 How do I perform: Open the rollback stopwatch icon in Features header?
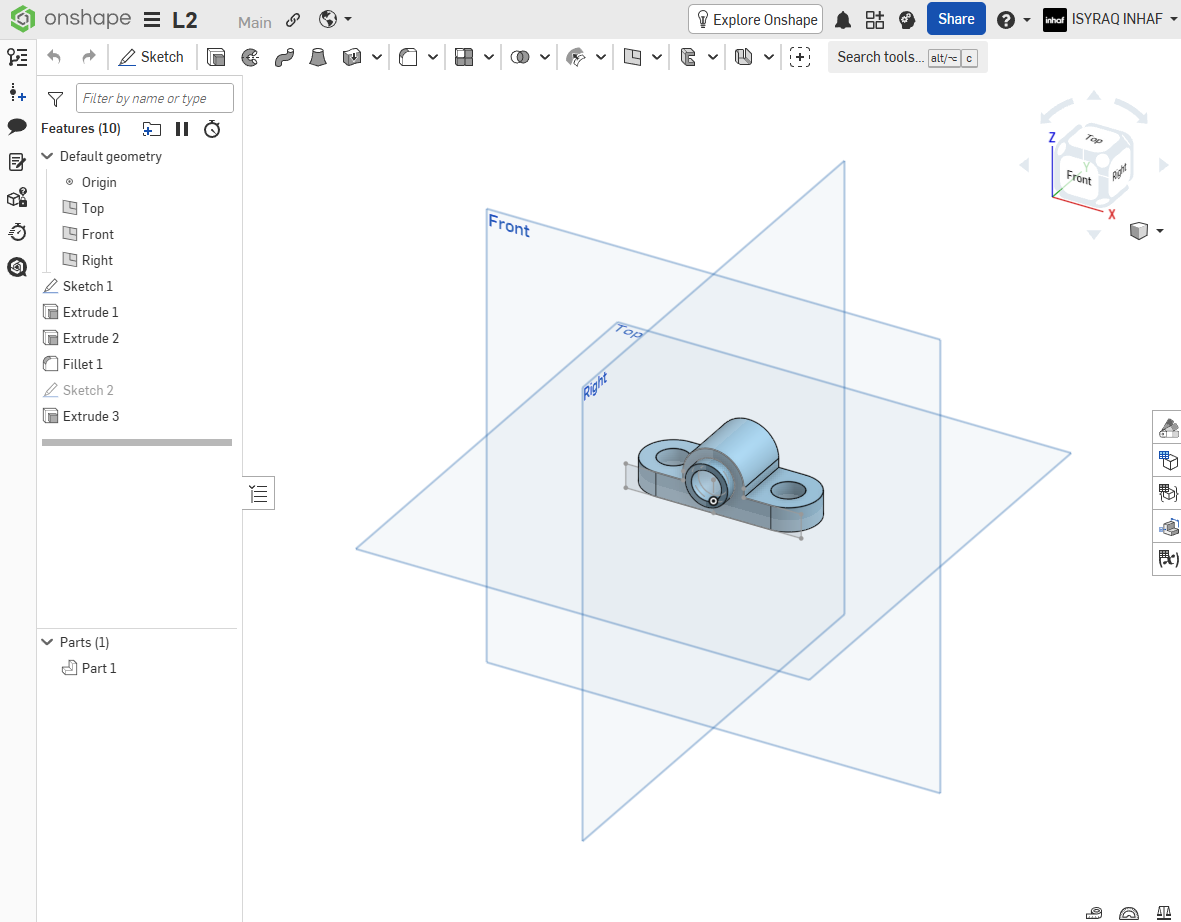[x=212, y=129]
